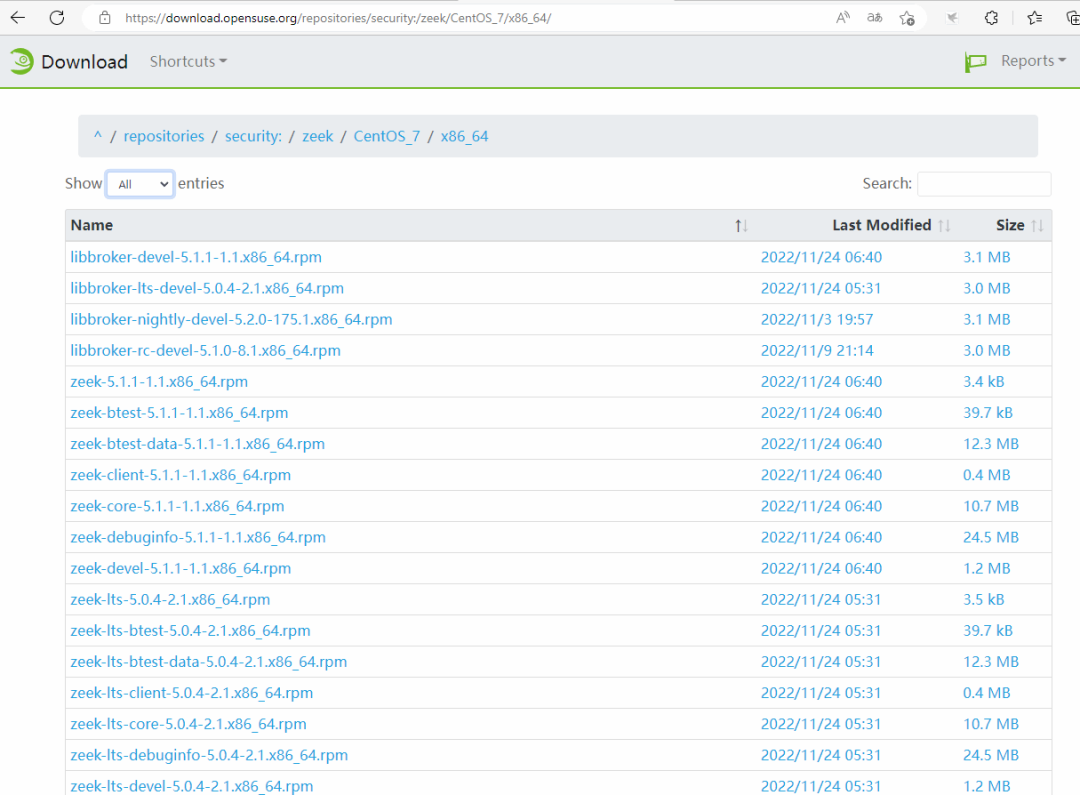Open the browser extensions puzzle icon
Screen dimensions: 1080x795
pyautogui.click(x=991, y=18)
